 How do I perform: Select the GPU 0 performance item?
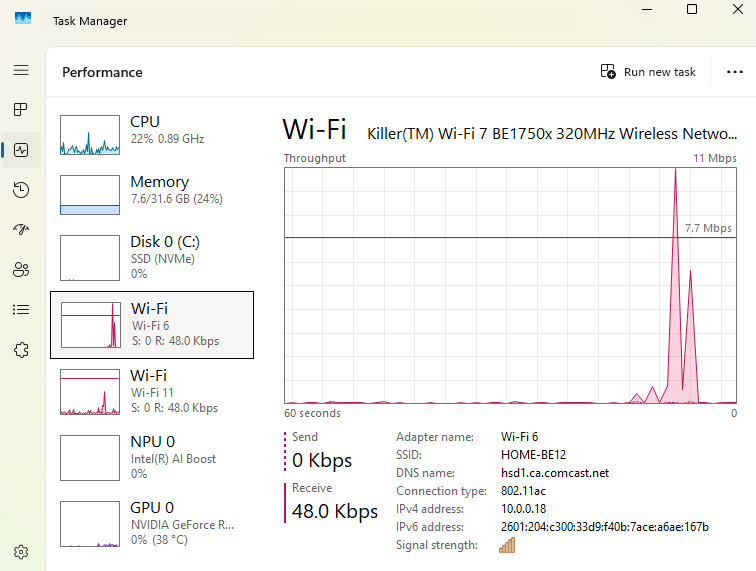pyautogui.click(x=152, y=524)
